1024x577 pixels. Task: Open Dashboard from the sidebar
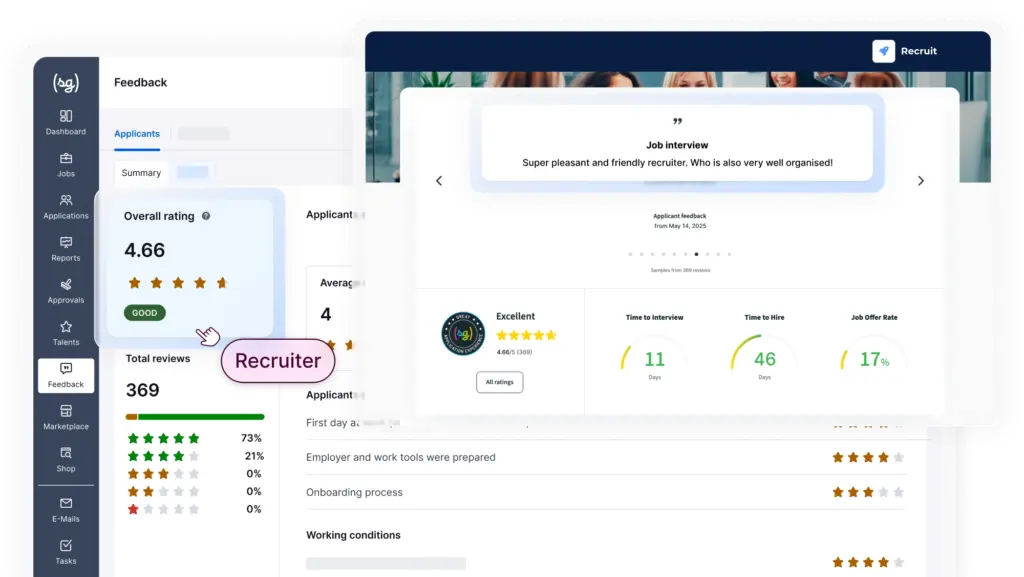66,122
